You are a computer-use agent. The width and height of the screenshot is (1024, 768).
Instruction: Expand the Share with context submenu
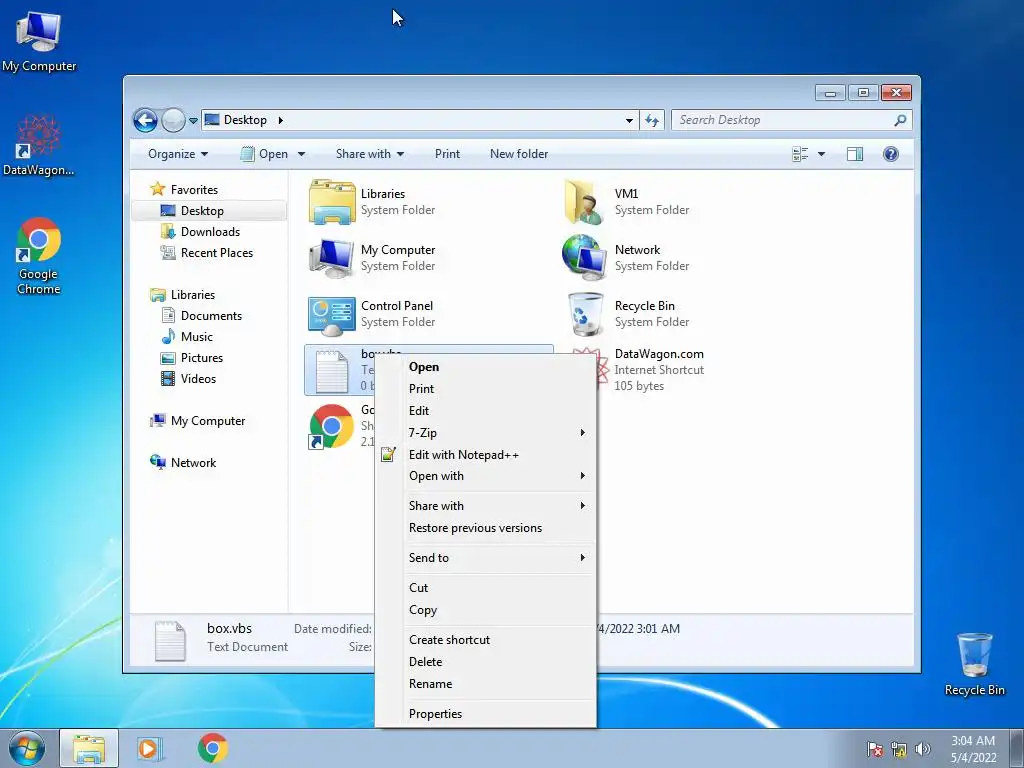pos(487,506)
